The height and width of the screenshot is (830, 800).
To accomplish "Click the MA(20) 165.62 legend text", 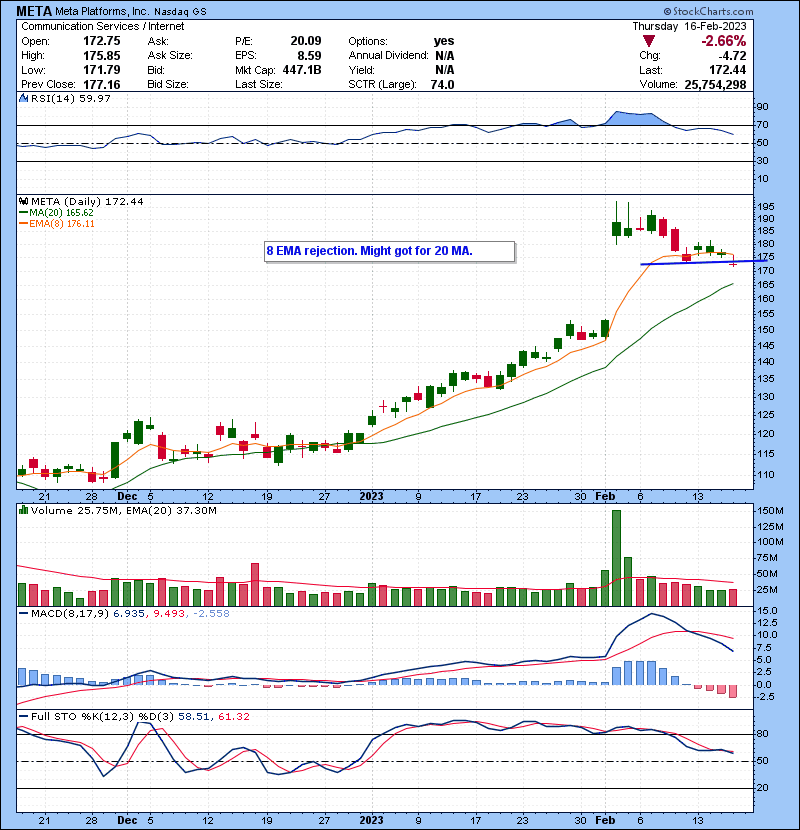I will coord(61,213).
